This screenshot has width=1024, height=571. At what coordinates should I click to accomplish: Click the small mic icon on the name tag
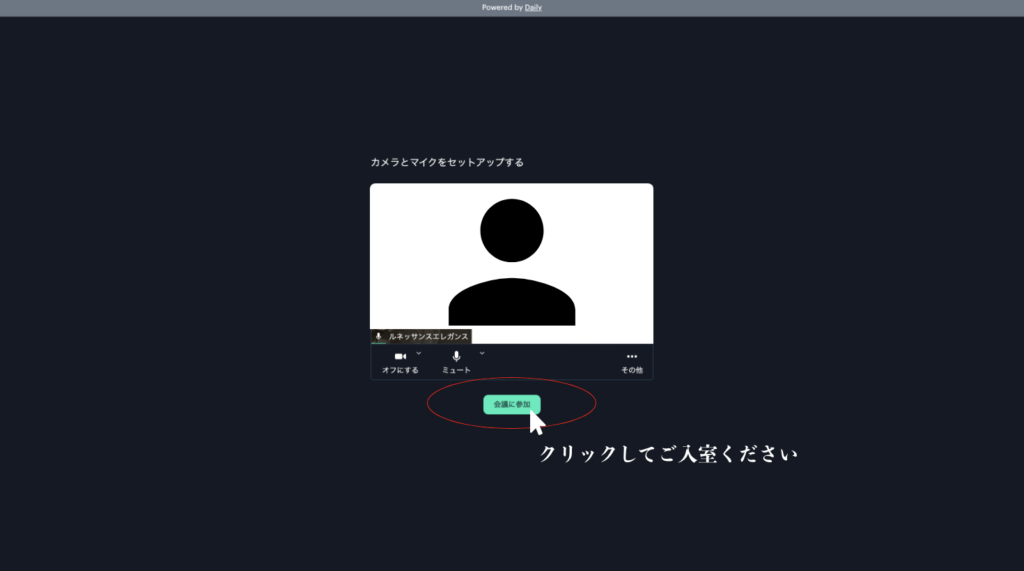tap(378, 337)
